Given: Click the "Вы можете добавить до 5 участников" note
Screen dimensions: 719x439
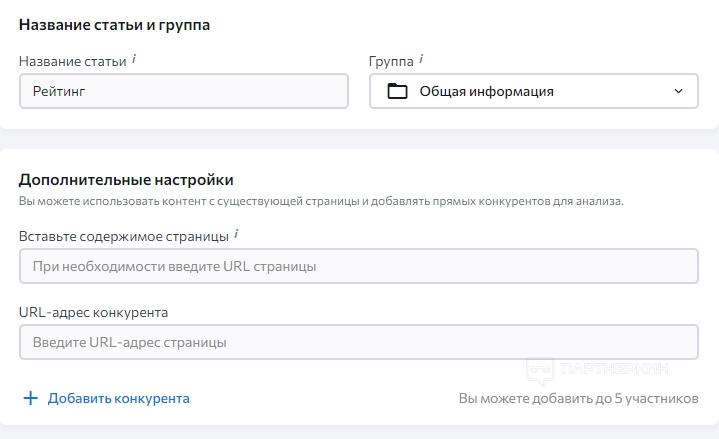Looking at the screenshot, I should point(578,398).
